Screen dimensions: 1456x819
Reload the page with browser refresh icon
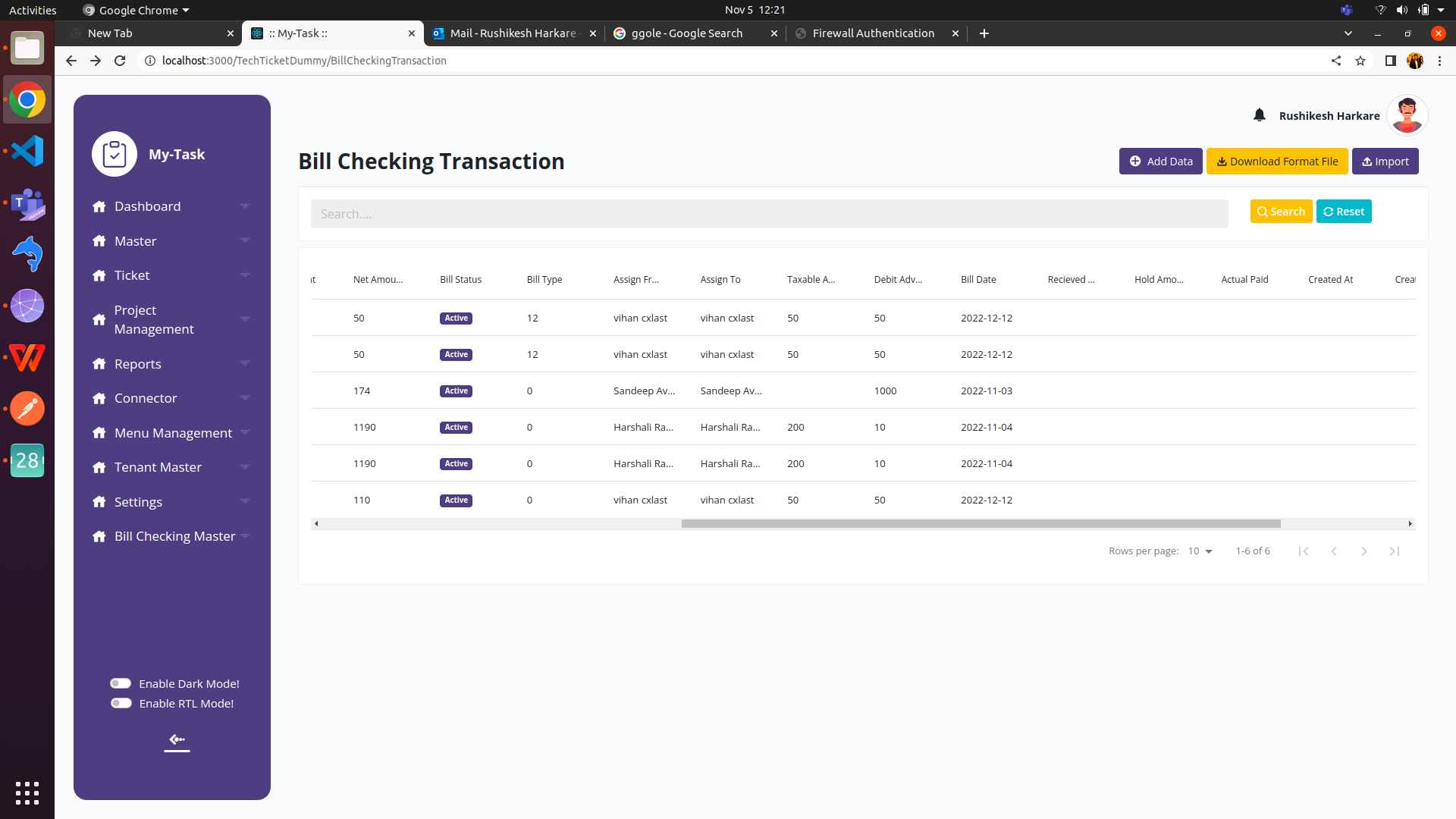click(x=120, y=61)
